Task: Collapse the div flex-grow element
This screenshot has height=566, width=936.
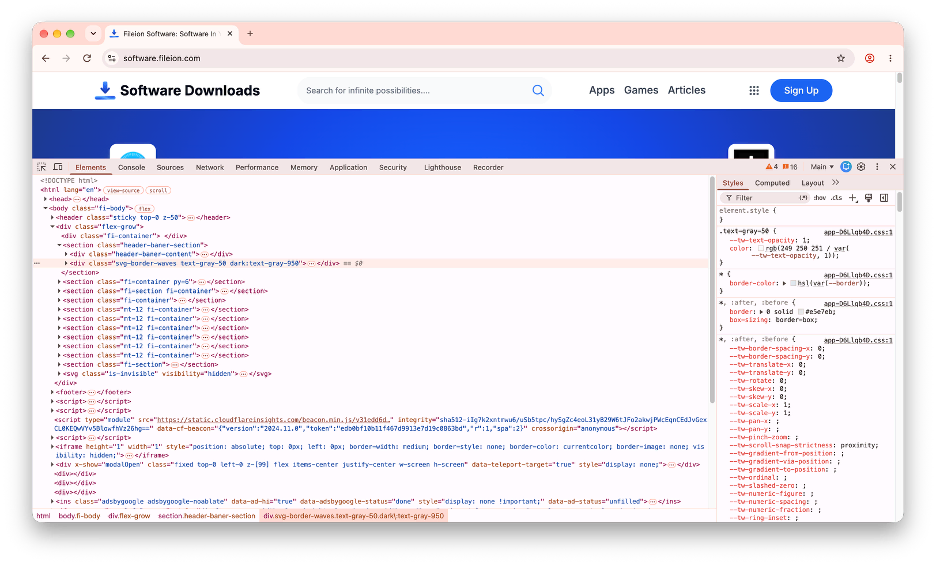Action: click(52, 227)
